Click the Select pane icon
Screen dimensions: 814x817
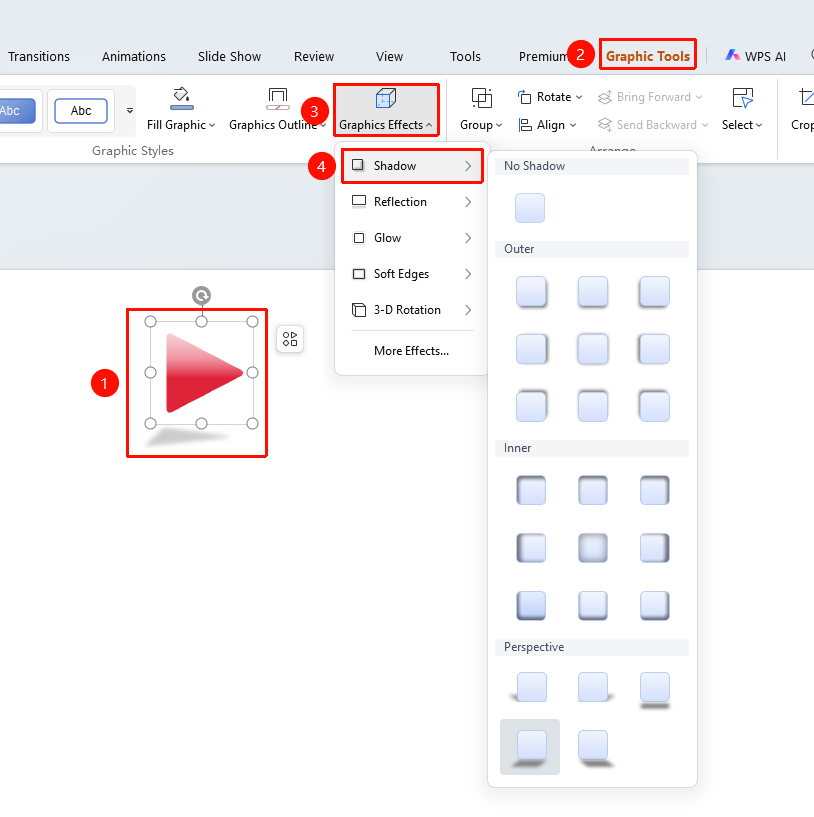tap(742, 98)
